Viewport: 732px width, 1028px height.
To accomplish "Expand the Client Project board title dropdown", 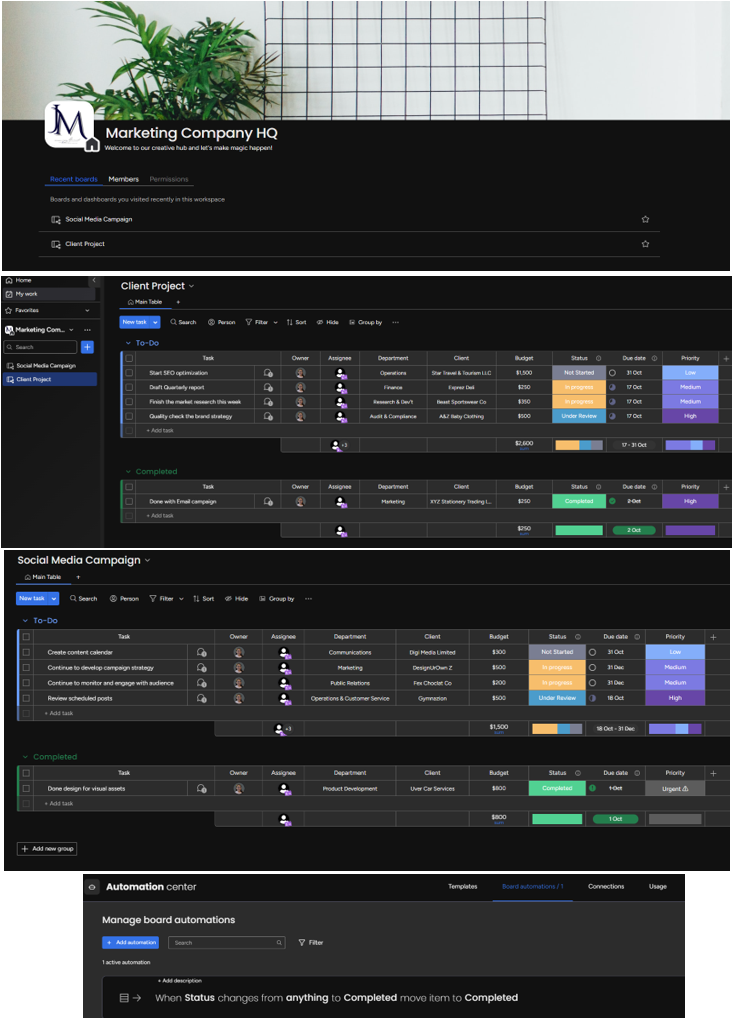I will click(191, 287).
